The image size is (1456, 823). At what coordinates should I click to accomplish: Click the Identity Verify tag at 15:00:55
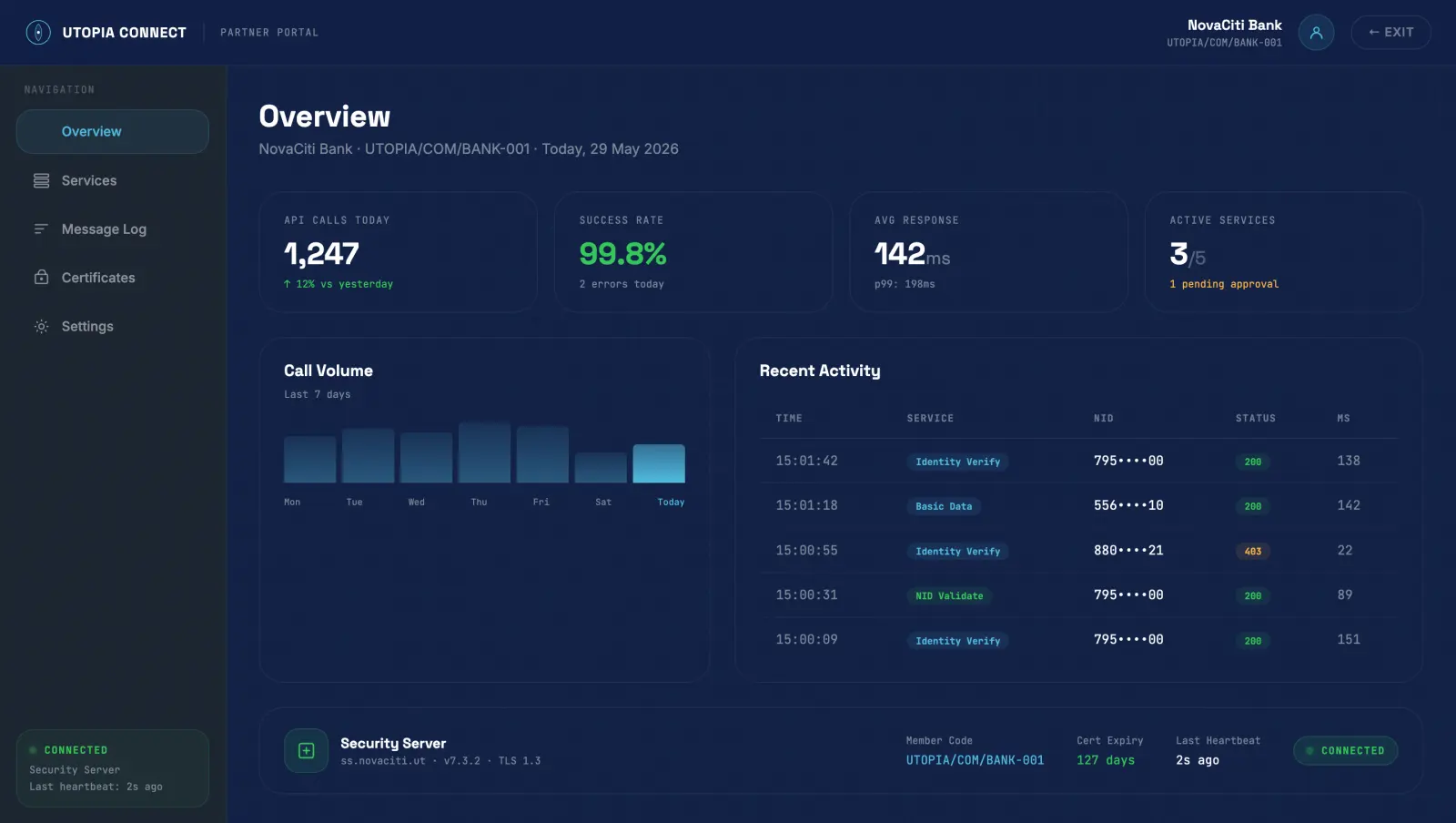point(957,552)
